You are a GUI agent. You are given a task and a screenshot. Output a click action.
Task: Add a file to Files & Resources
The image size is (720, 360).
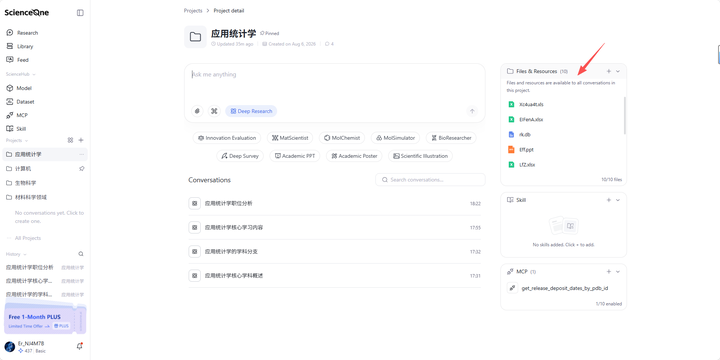coord(609,71)
